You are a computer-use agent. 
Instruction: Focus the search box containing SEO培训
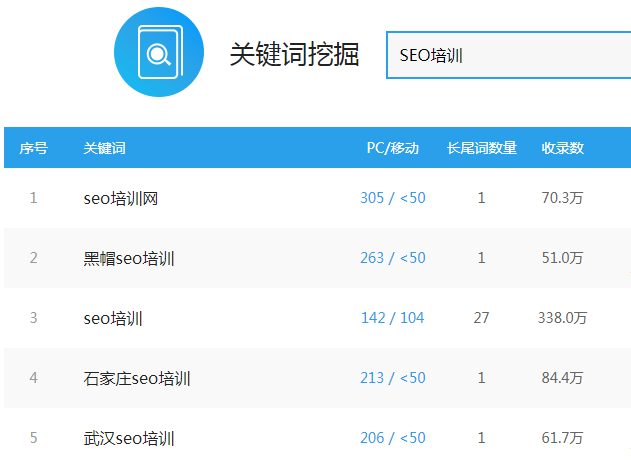508,55
